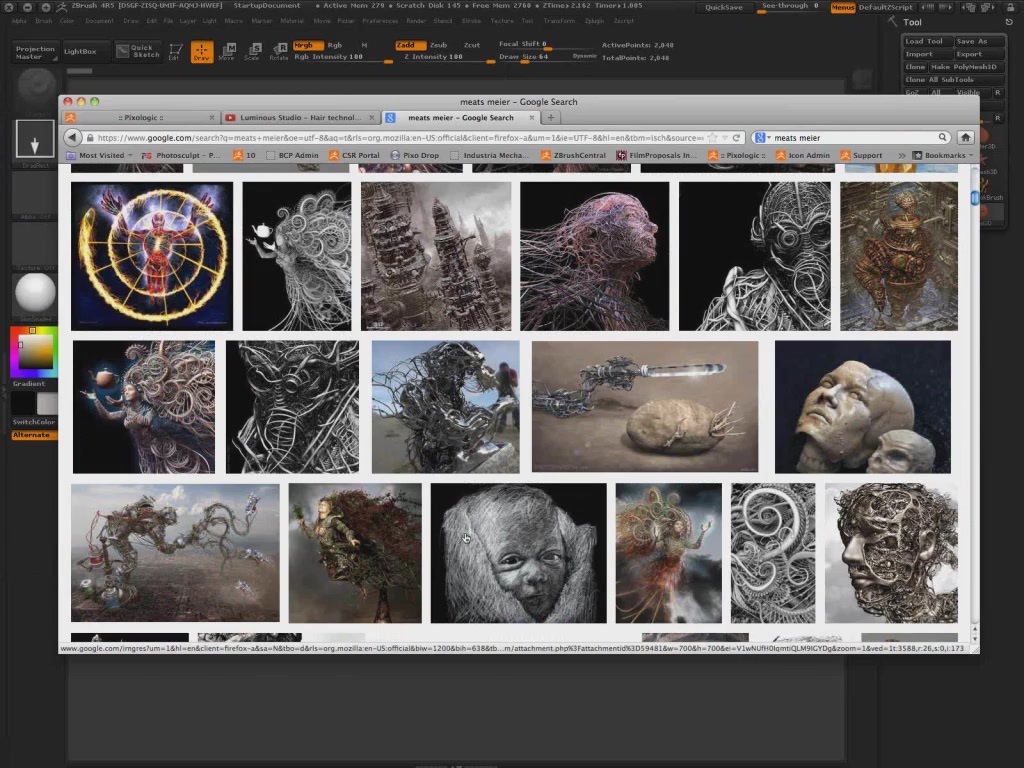Run search with the magnifier icon
The width and height of the screenshot is (1024, 768).
click(942, 137)
